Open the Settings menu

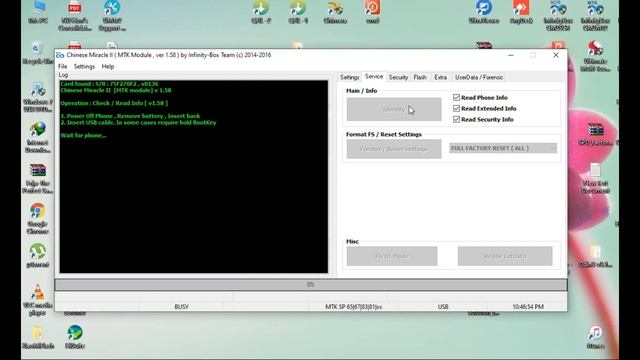point(84,66)
